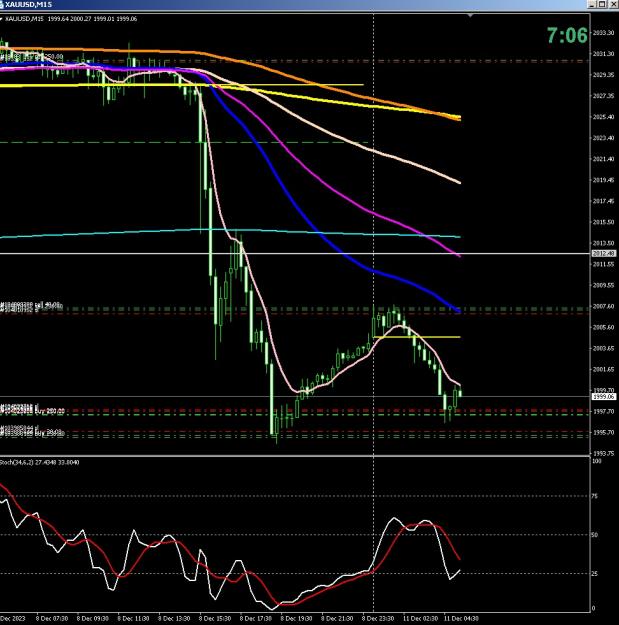Click the '8 Dec 15:30' time axis label
619x625 pixels.
click(x=215, y=619)
